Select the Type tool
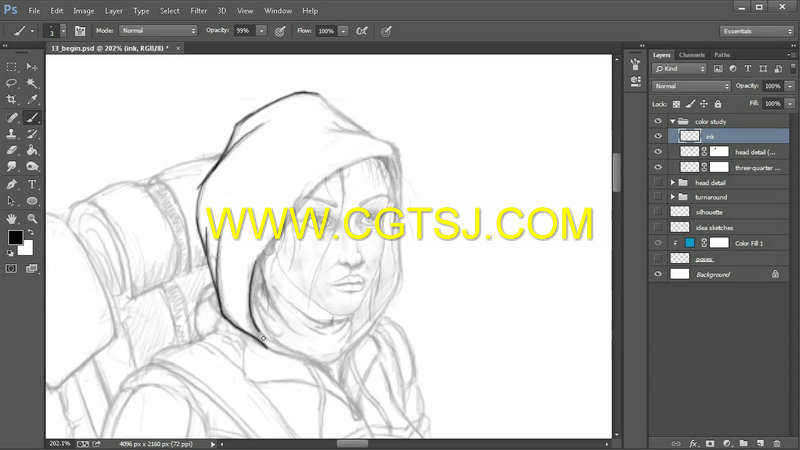The height and width of the screenshot is (450, 800). (x=32, y=185)
